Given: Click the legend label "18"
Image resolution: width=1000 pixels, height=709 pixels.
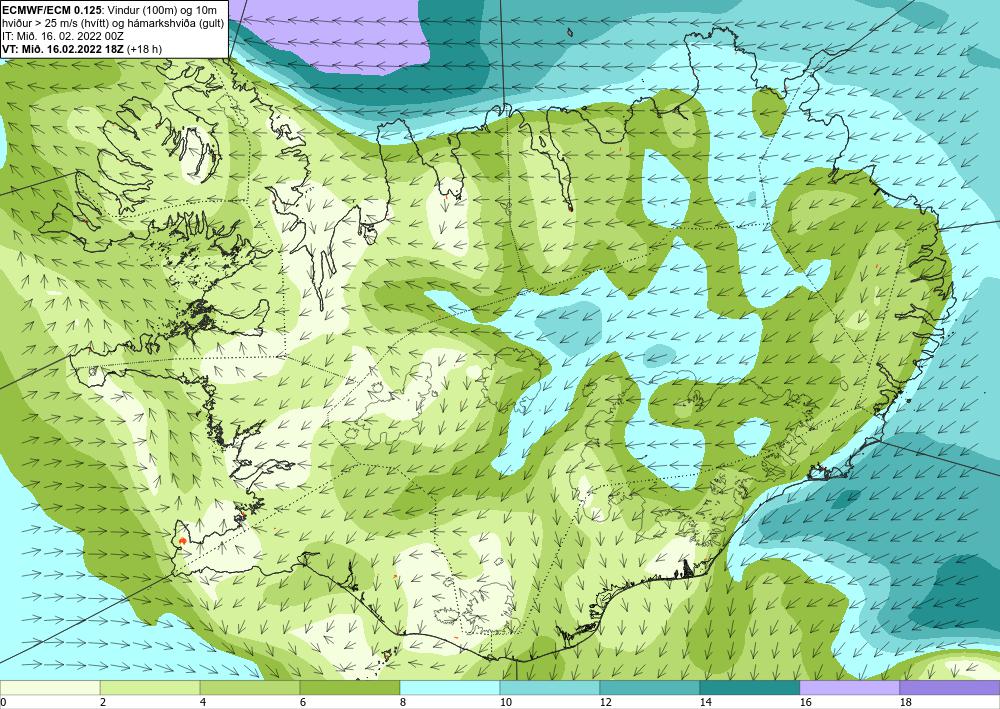Looking at the screenshot, I should click(905, 702).
